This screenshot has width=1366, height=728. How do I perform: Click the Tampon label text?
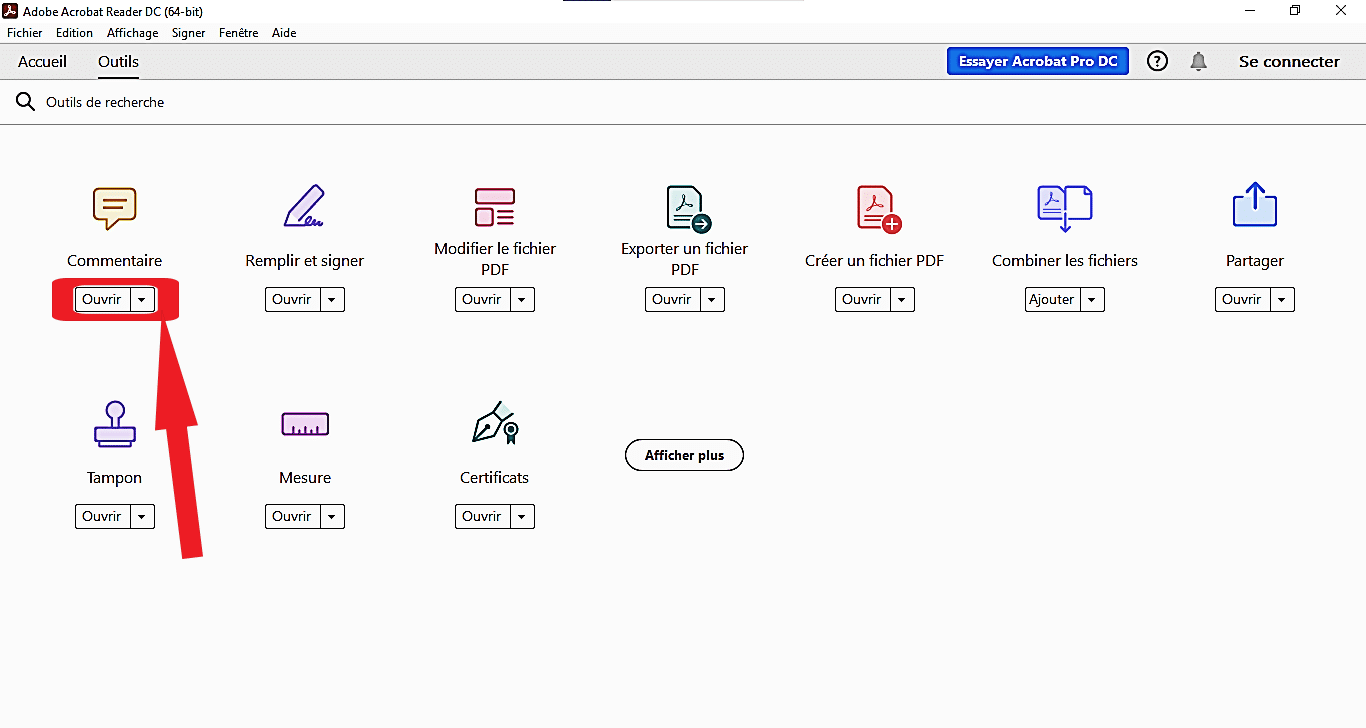click(115, 478)
